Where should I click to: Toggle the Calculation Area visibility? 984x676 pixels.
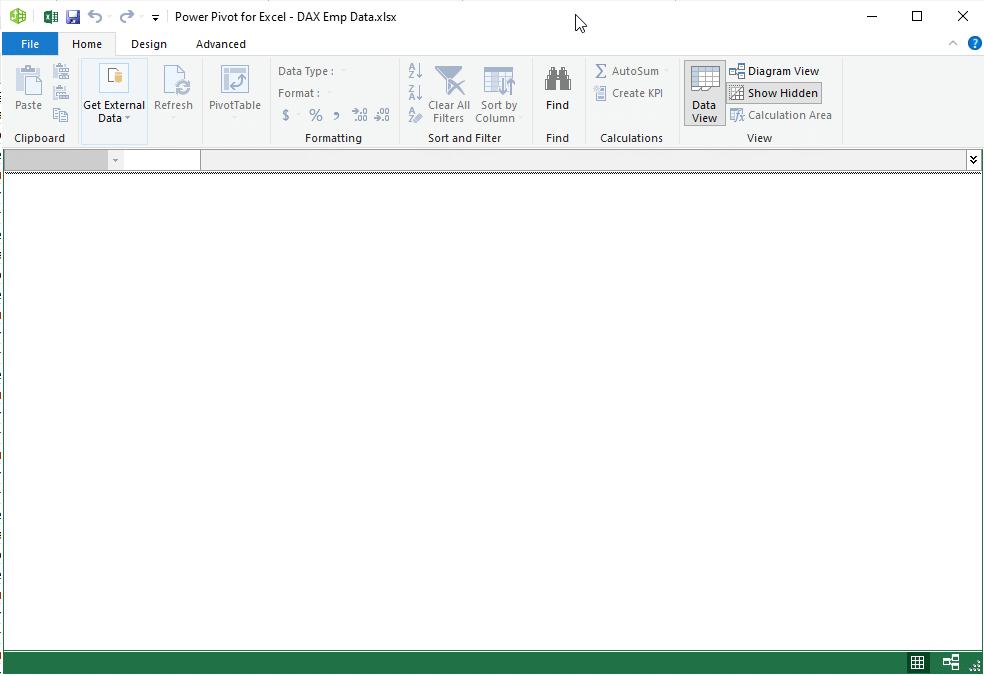click(781, 114)
